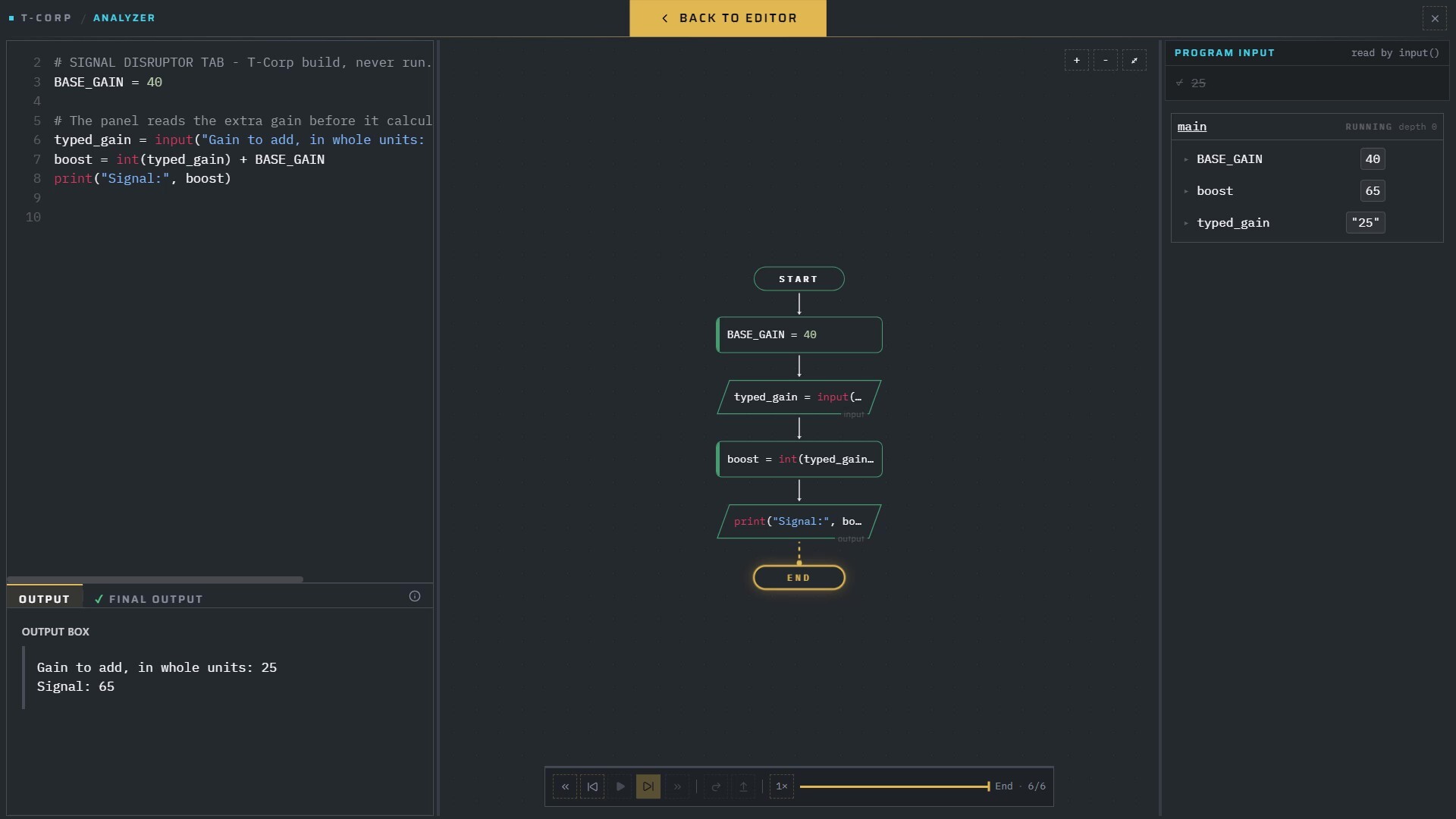Change the 1× playback speed
1456x819 pixels.
click(782, 786)
